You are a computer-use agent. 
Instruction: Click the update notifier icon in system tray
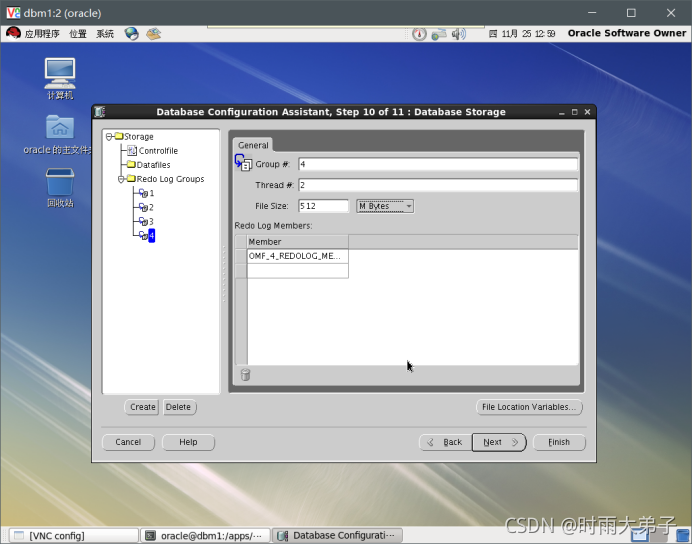[x=419, y=34]
